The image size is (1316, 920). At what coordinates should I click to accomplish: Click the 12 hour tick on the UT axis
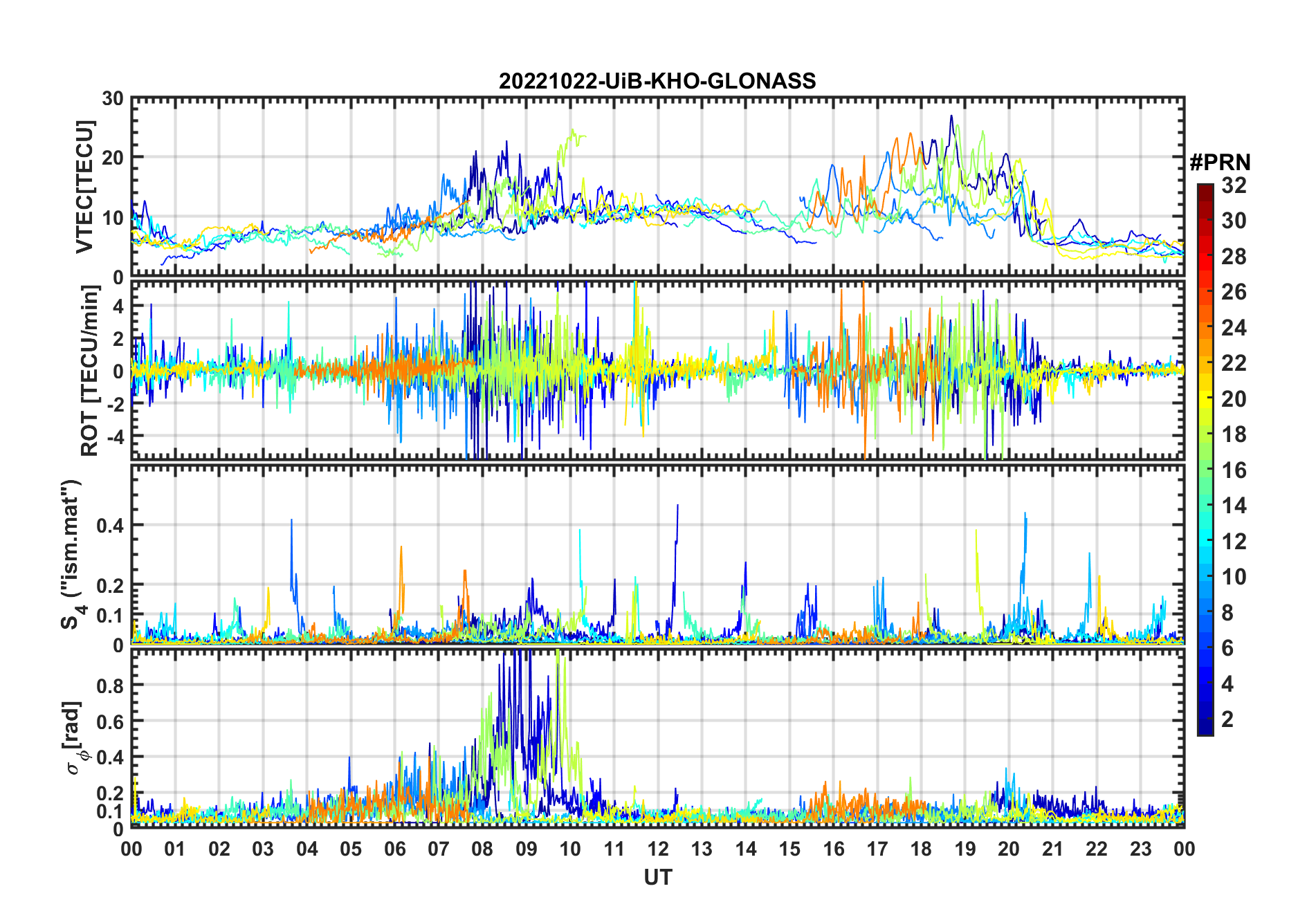point(657,849)
